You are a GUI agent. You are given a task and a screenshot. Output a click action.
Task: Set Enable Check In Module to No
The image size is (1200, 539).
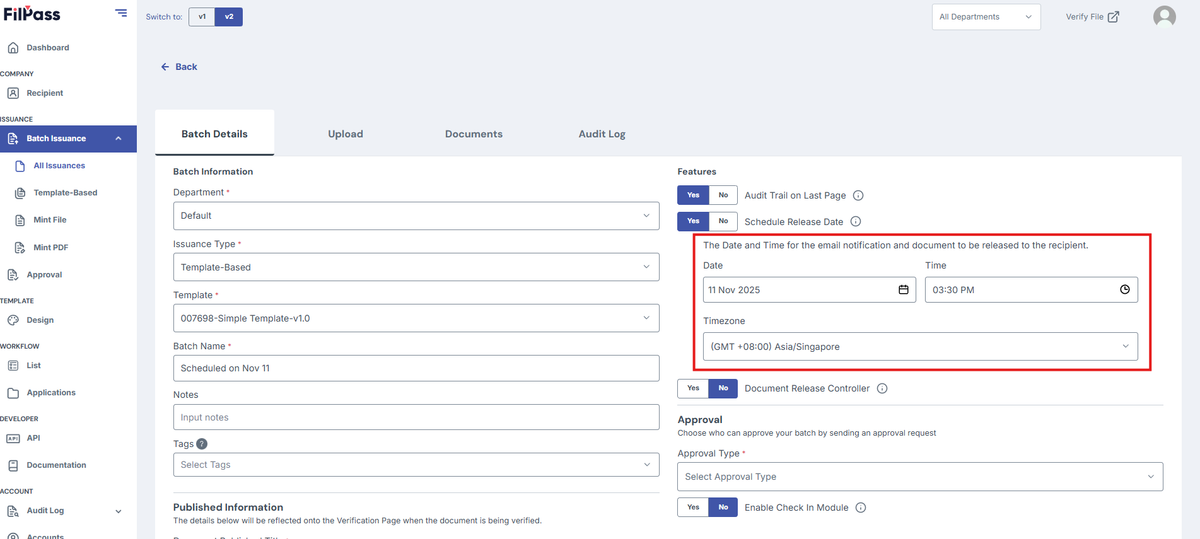click(x=723, y=508)
